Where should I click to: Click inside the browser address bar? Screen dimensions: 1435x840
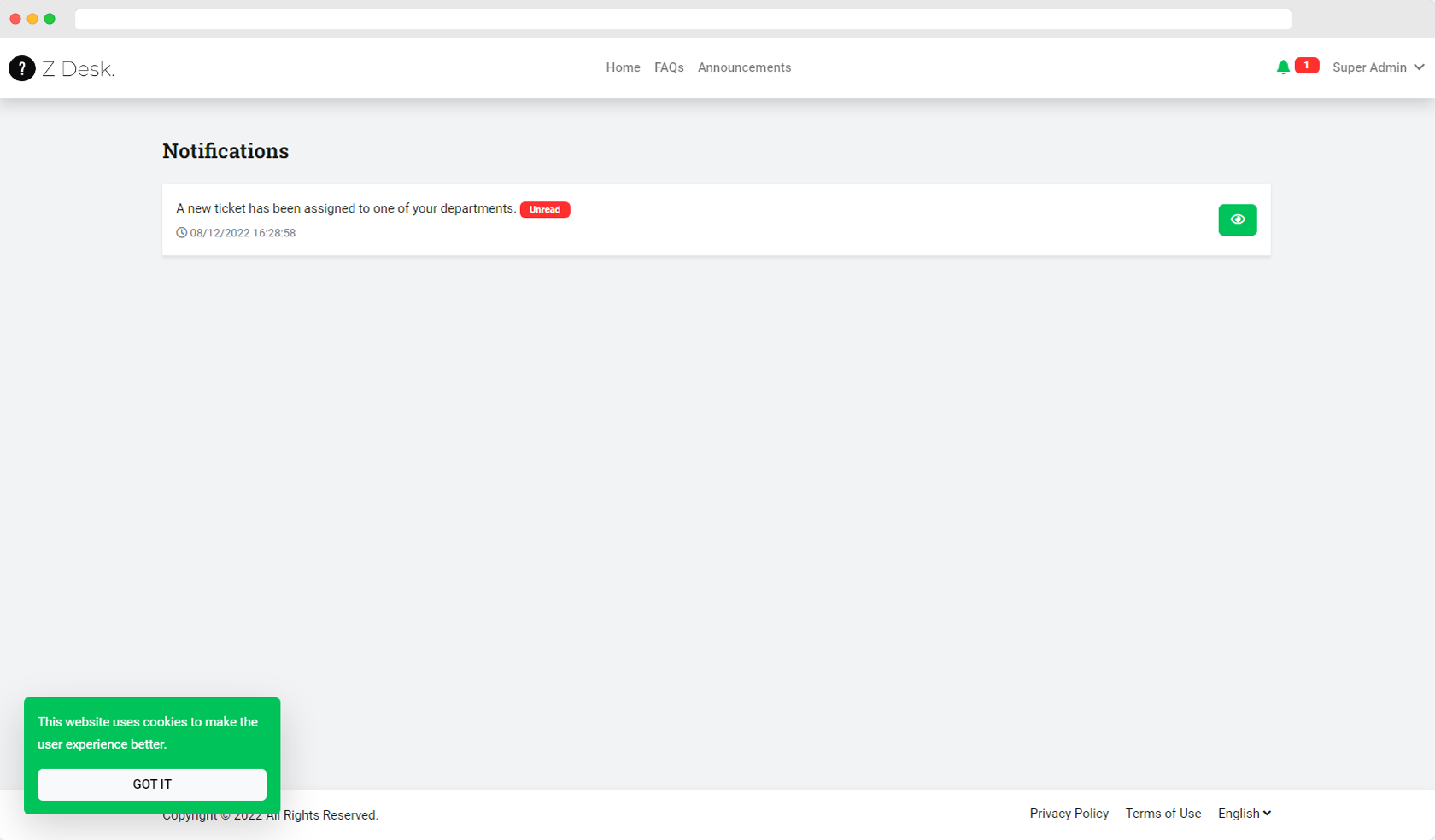683,18
